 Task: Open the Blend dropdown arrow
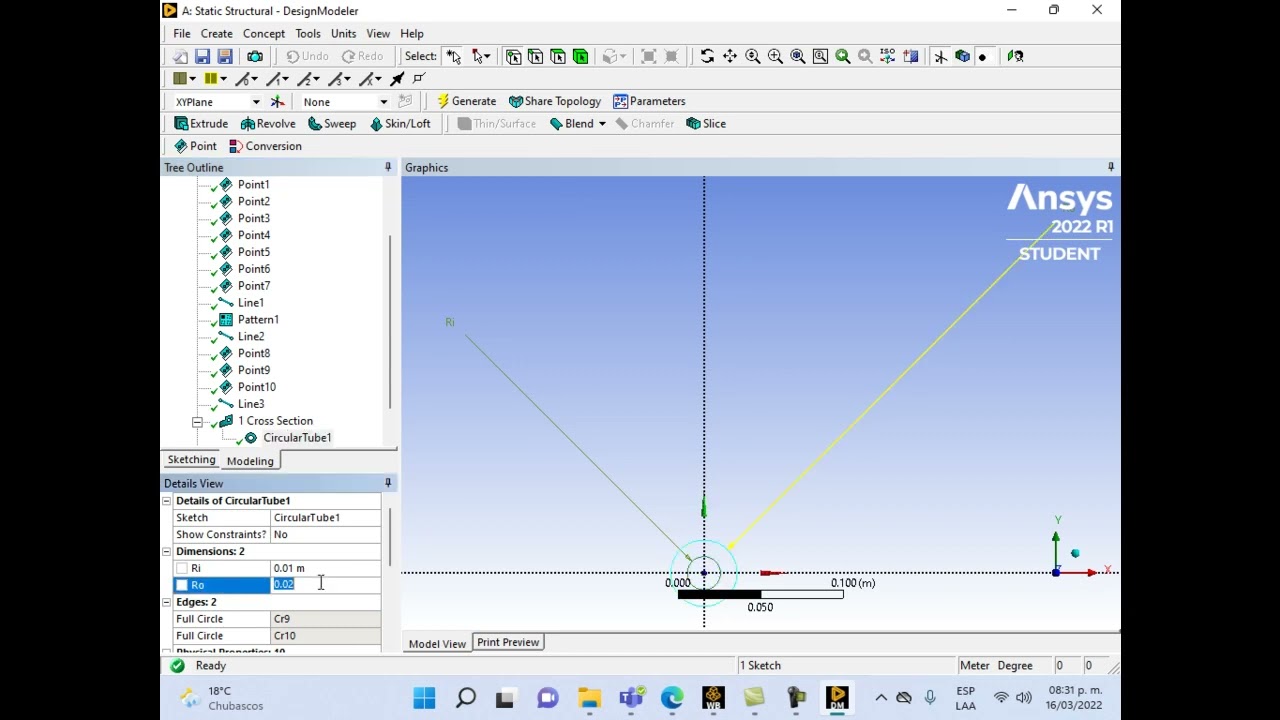pyautogui.click(x=601, y=124)
